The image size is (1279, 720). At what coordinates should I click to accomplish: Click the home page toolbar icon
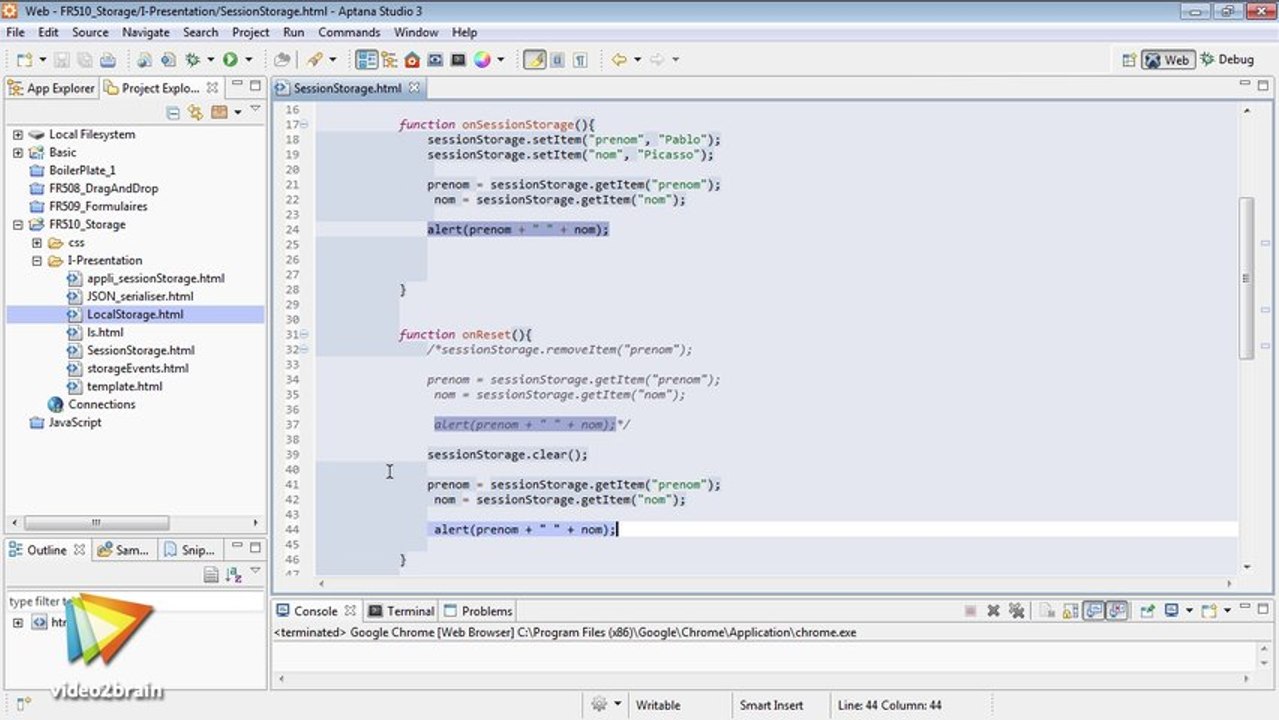coord(412,60)
